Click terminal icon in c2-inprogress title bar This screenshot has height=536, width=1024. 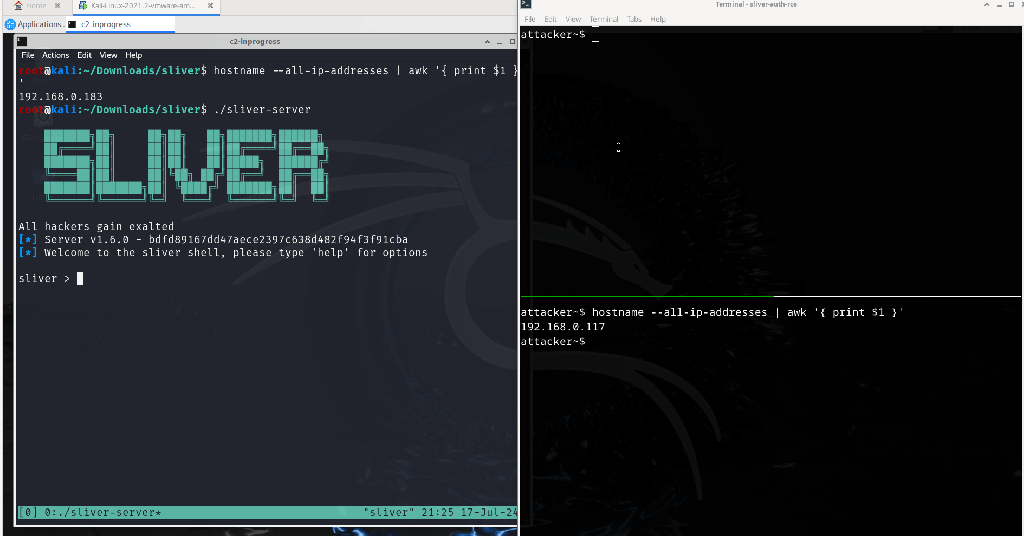22,41
